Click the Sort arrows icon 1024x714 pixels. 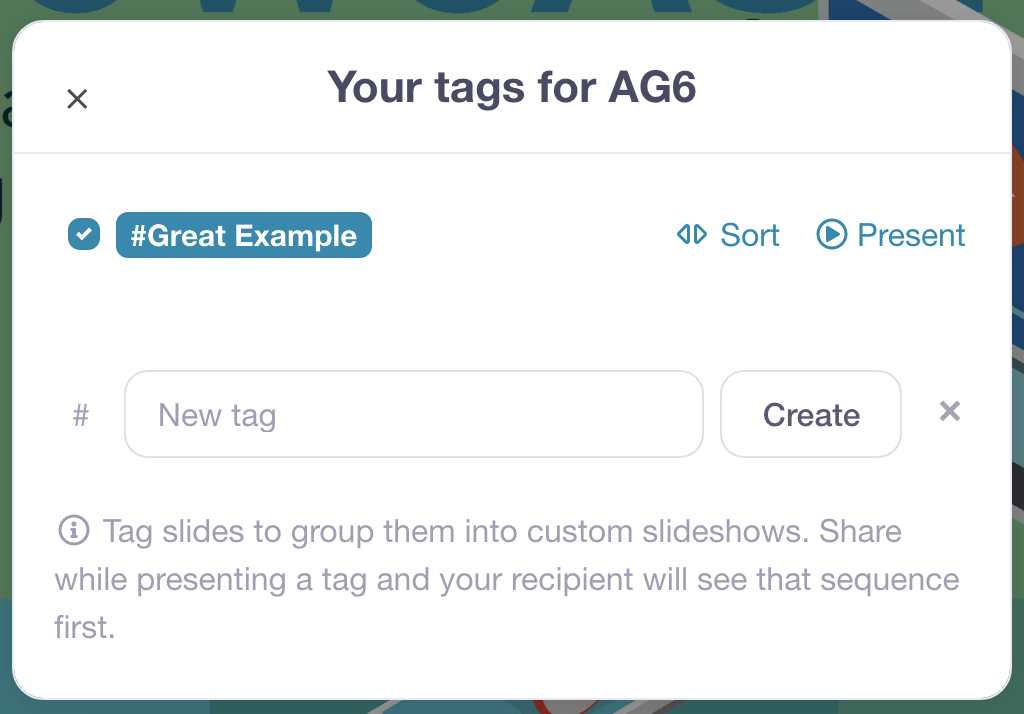(x=692, y=235)
